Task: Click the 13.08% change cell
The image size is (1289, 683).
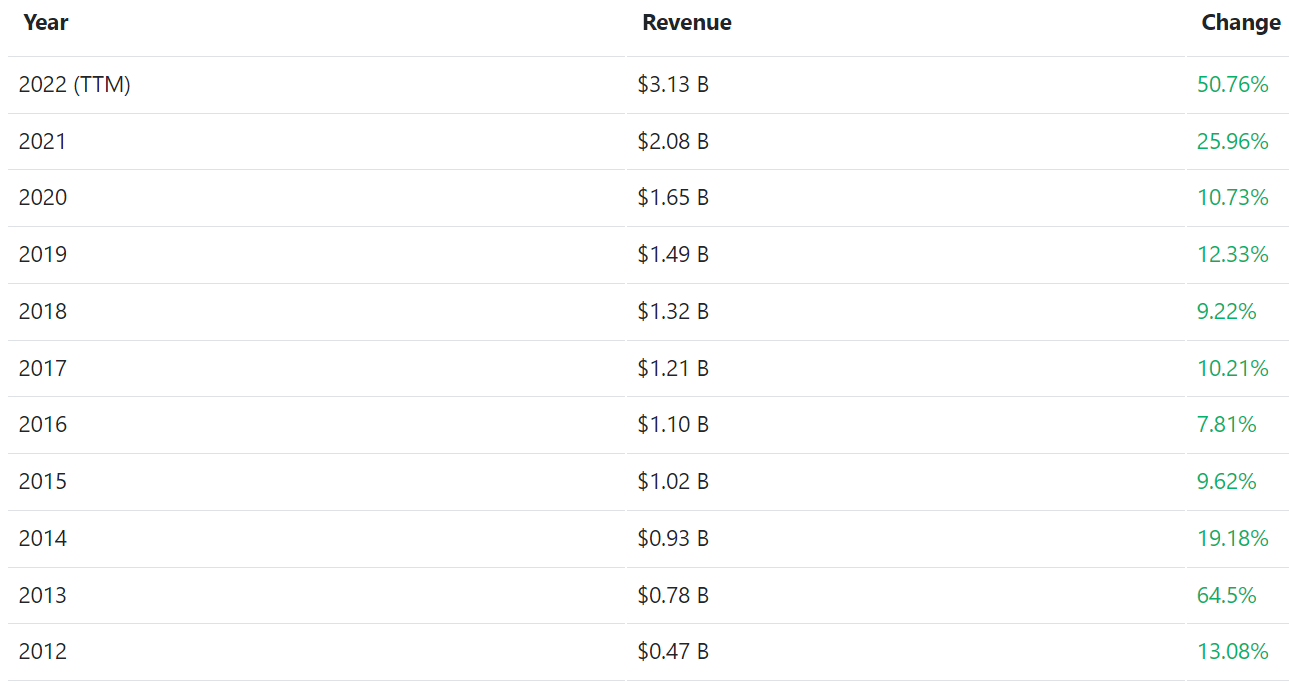Action: 1233,652
